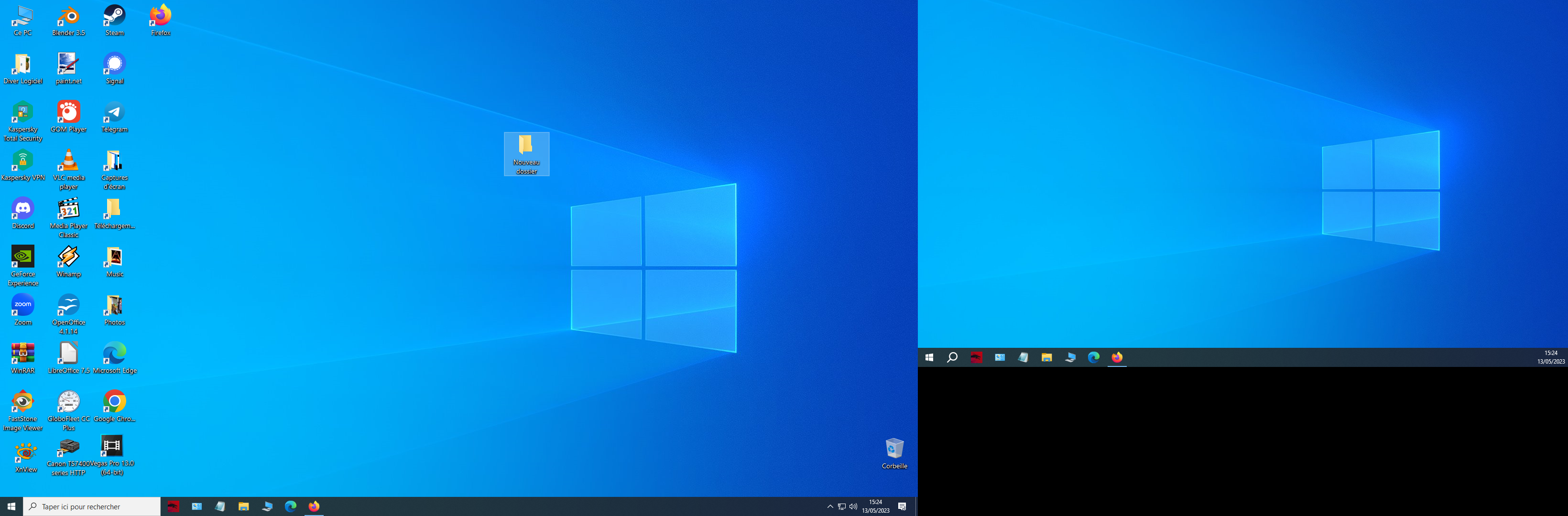Expand hidden system tray icons chevron

coord(829,506)
